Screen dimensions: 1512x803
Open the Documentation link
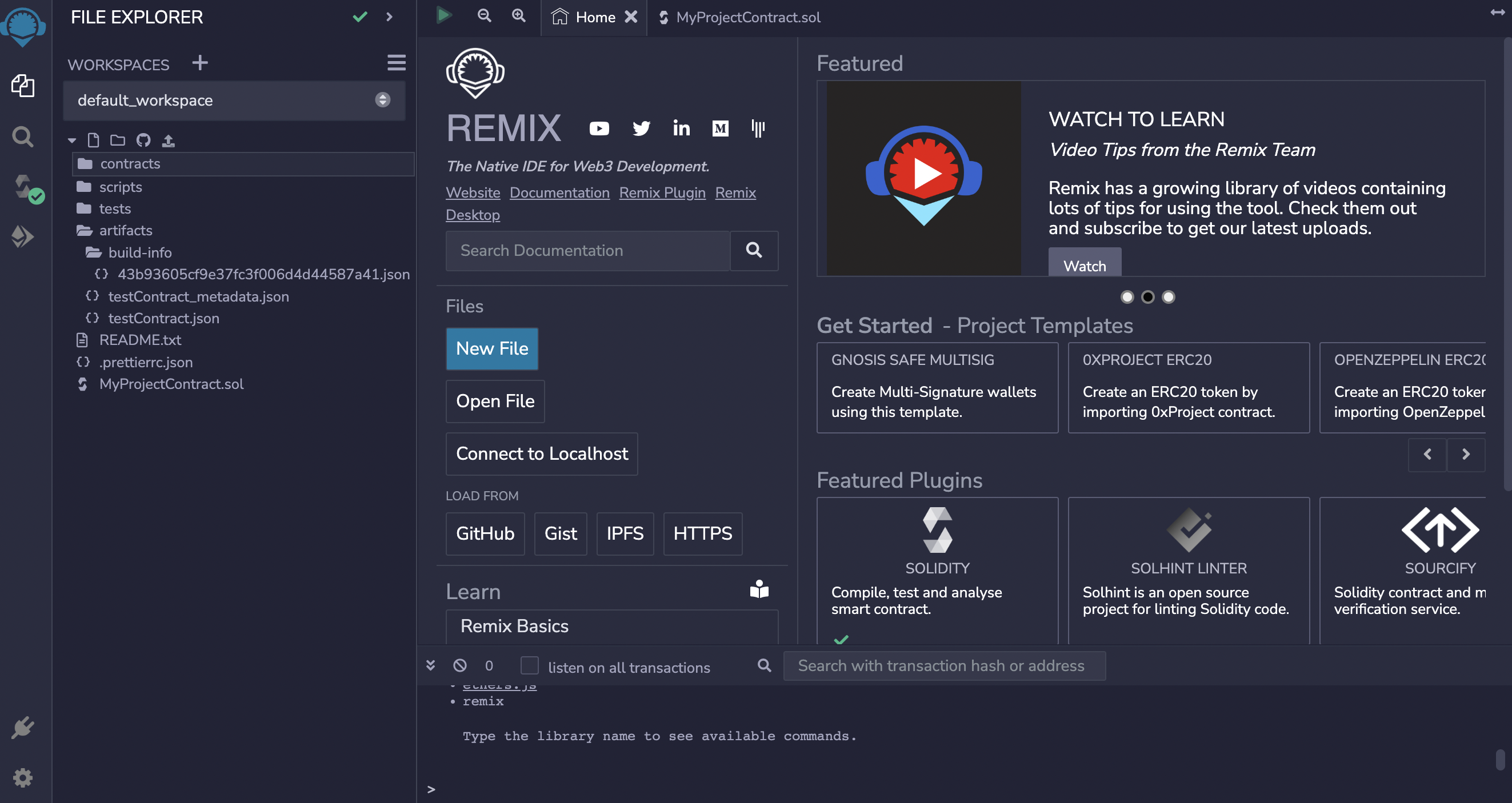(x=559, y=192)
